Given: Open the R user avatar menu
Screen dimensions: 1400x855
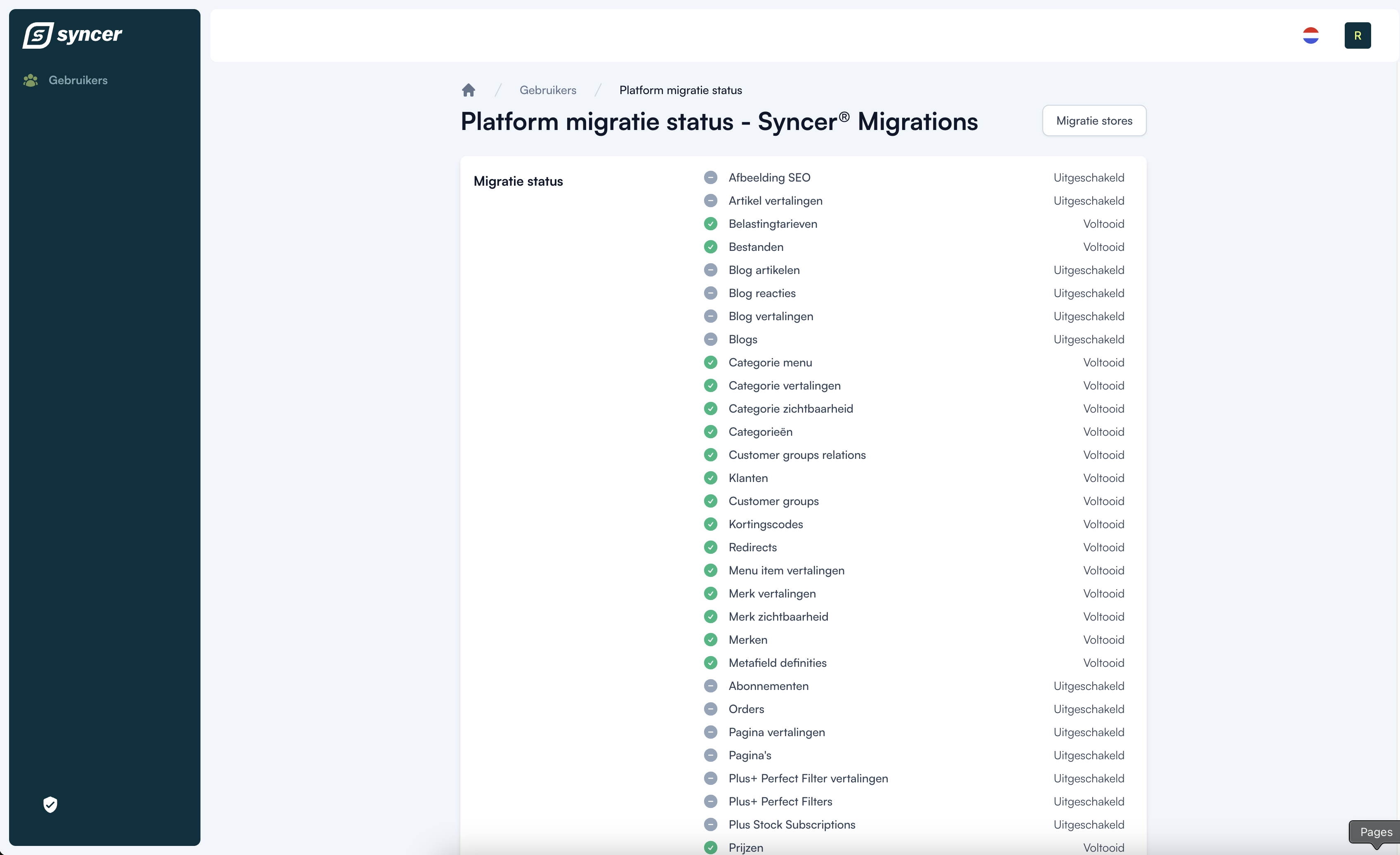Looking at the screenshot, I should click(x=1358, y=35).
